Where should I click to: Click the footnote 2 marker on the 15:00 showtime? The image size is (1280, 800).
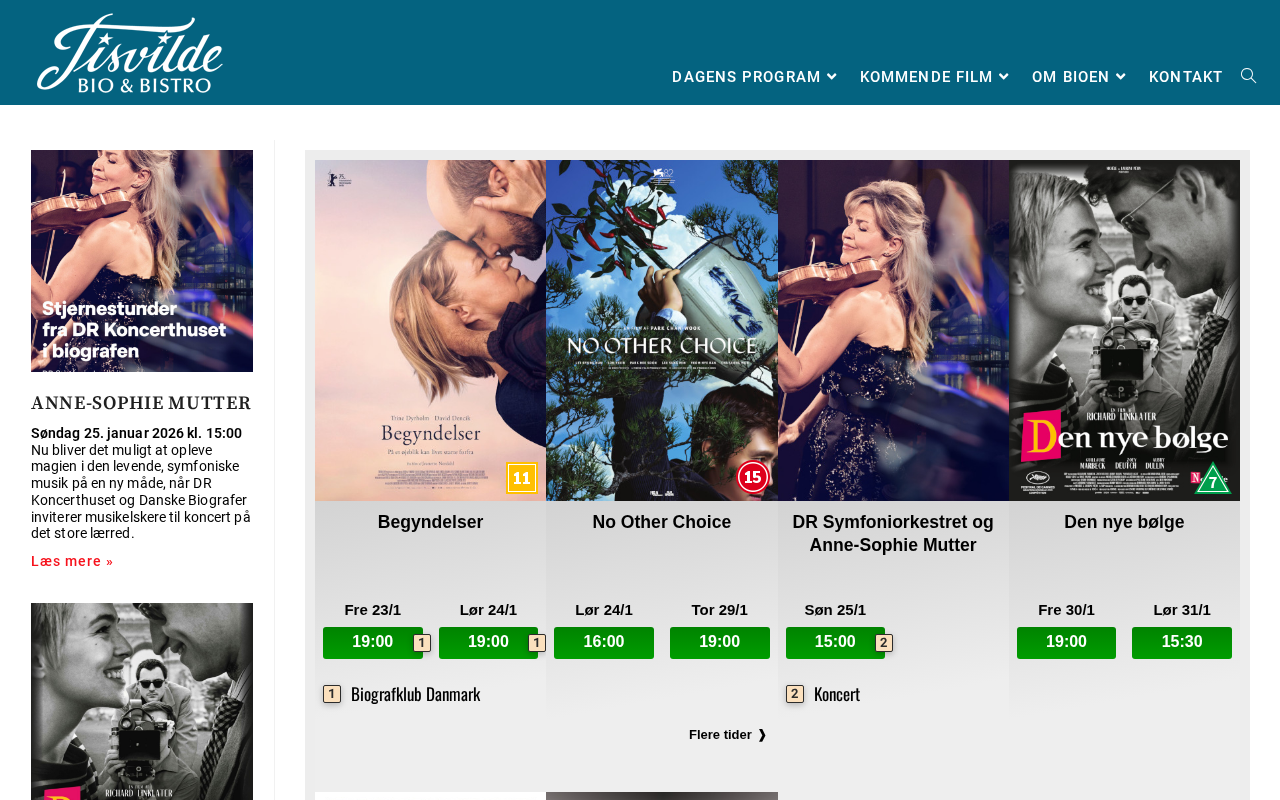click(884, 643)
